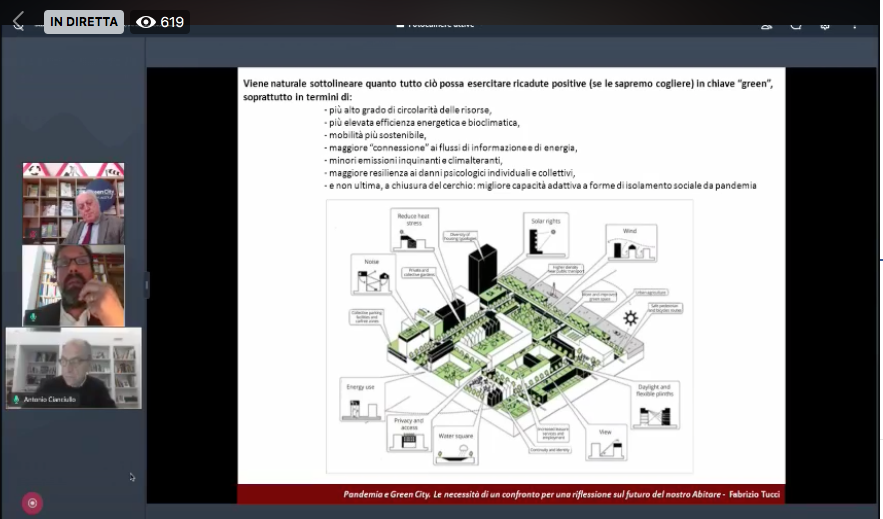Click the back arrow at top left
Image resolution: width=883 pixels, height=519 pixels.
(18, 21)
